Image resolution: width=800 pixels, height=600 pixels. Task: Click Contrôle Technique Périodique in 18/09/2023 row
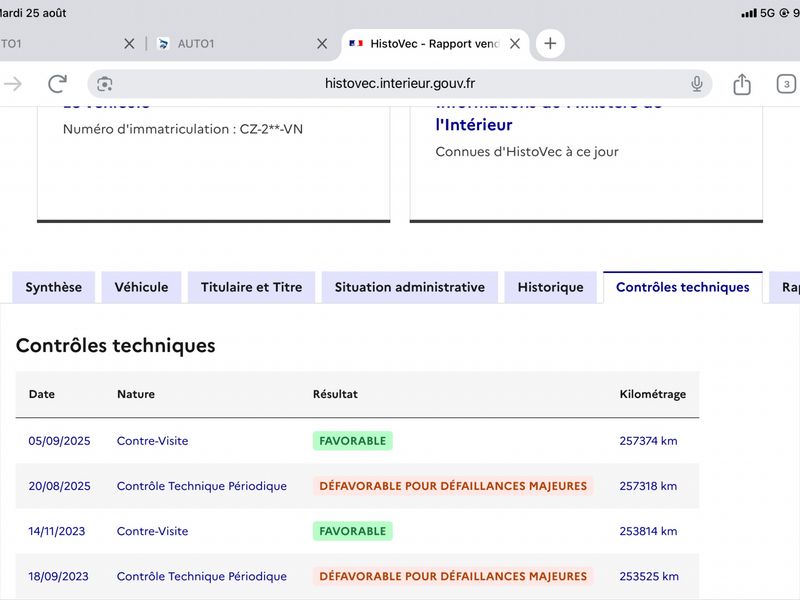click(202, 577)
